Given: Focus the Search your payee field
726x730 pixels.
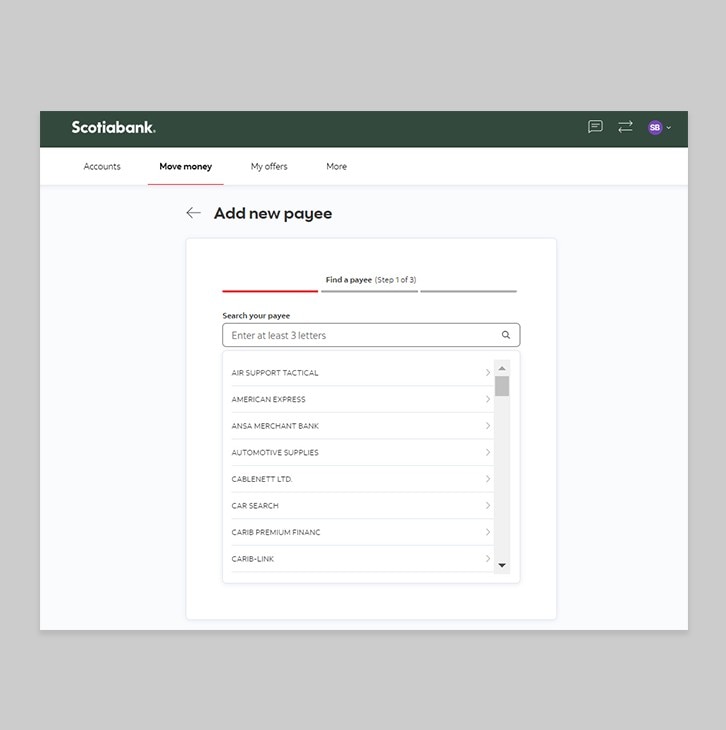Looking at the screenshot, I should [x=371, y=335].
